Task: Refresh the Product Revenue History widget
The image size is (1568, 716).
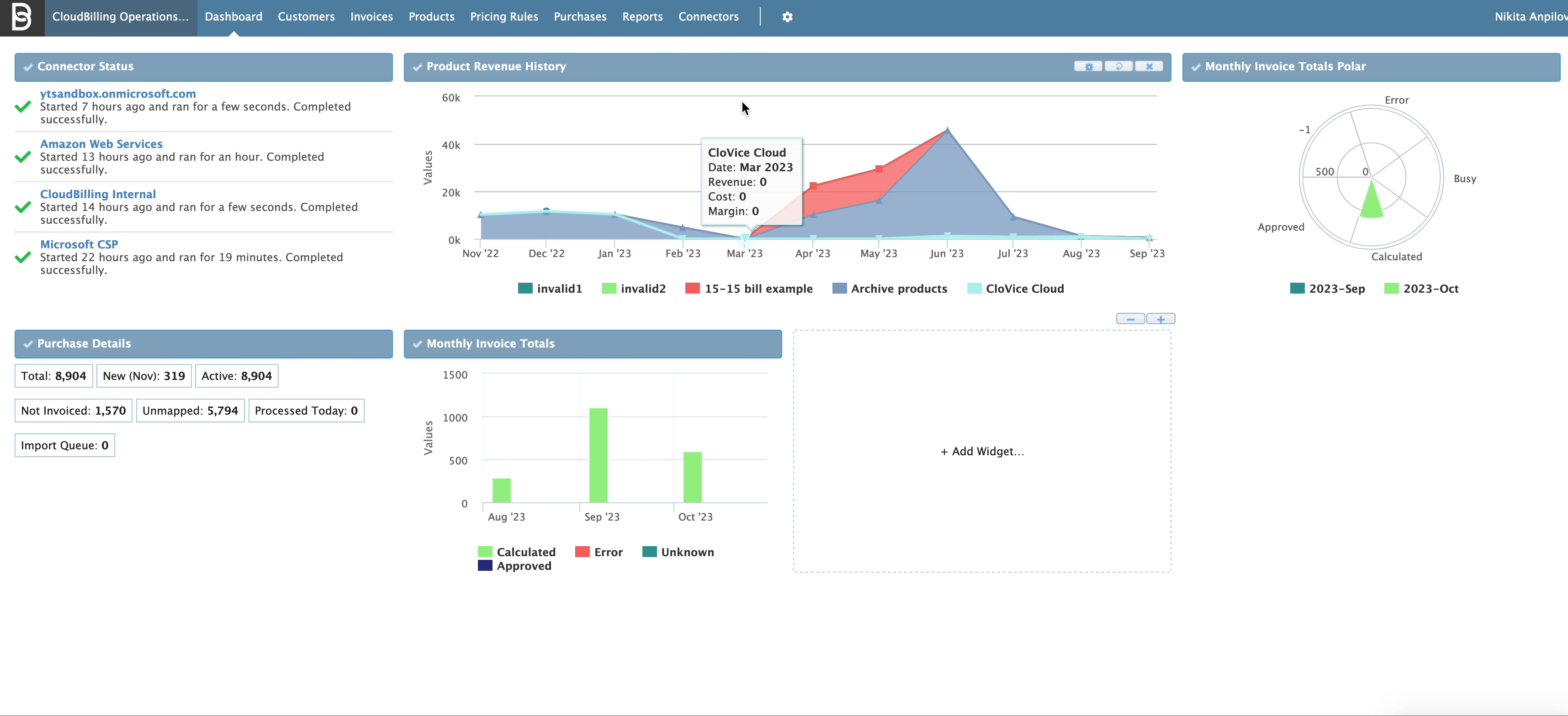Action: coord(1119,67)
